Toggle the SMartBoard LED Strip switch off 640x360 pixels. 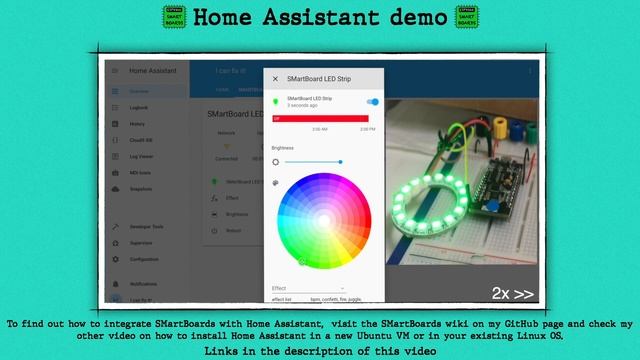pos(373,102)
